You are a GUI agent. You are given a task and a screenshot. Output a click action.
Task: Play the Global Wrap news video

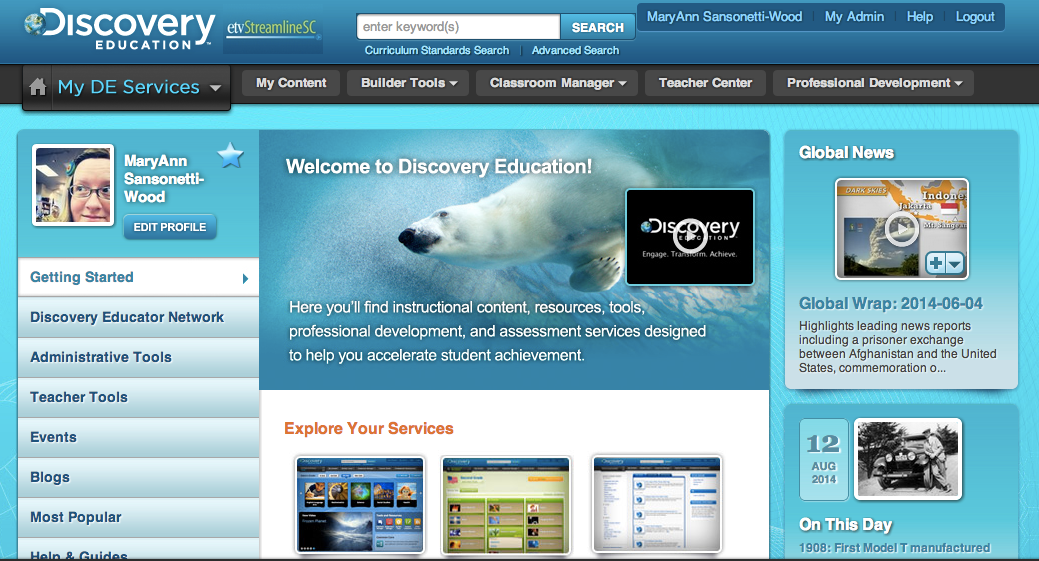(x=901, y=229)
